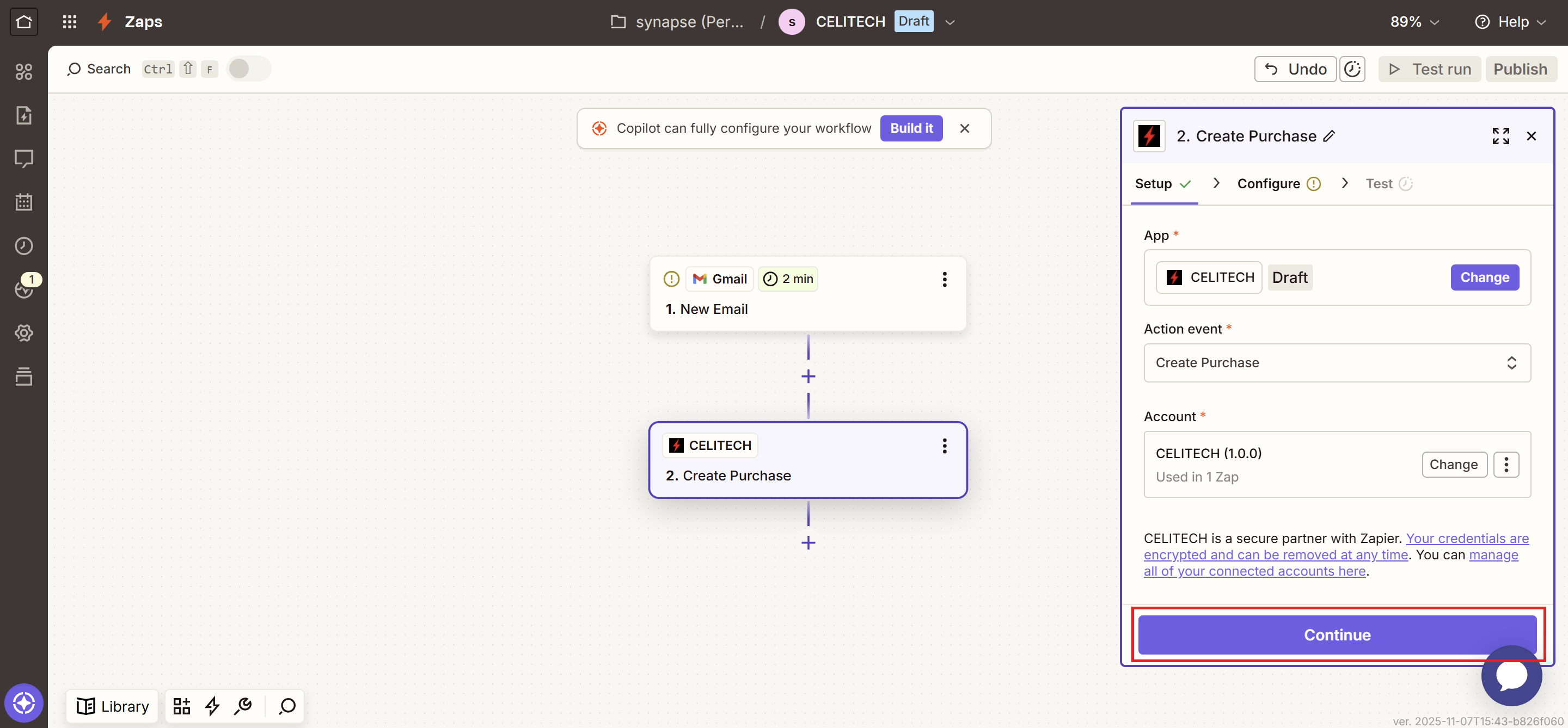Open Zap history clock icon in sidebar
1568x728 pixels.
[24, 246]
